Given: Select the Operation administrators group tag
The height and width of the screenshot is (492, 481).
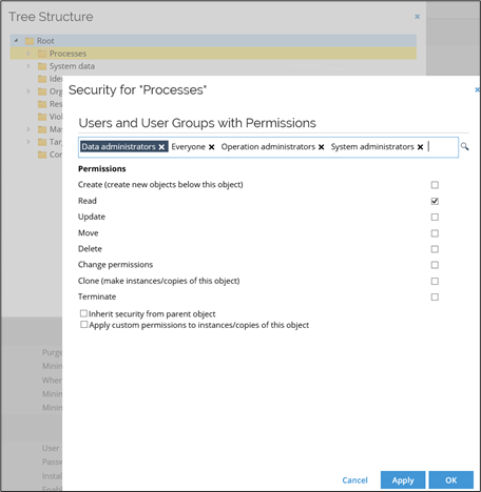Looking at the screenshot, I should [x=268, y=147].
